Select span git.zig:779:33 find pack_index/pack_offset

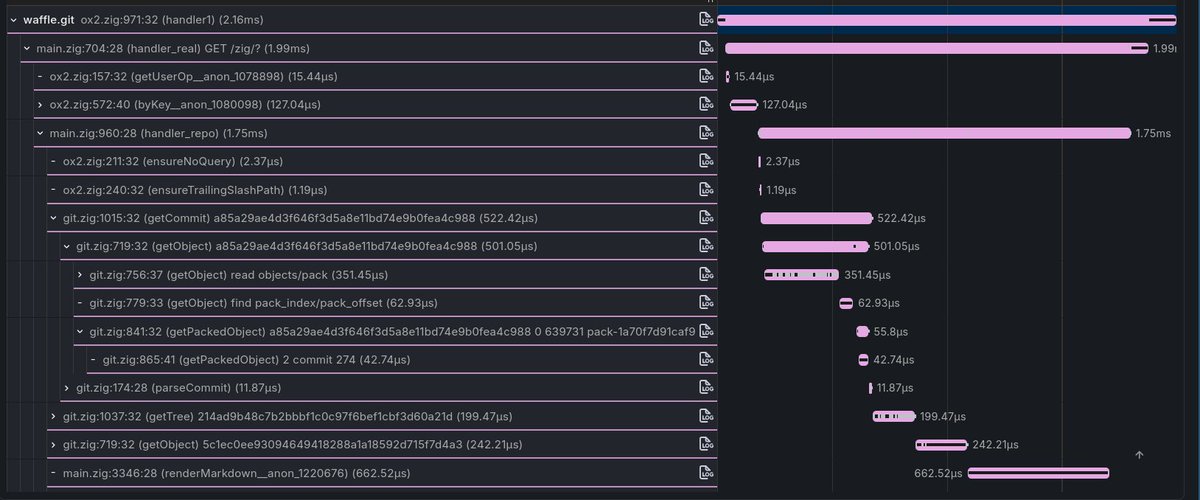263,303
